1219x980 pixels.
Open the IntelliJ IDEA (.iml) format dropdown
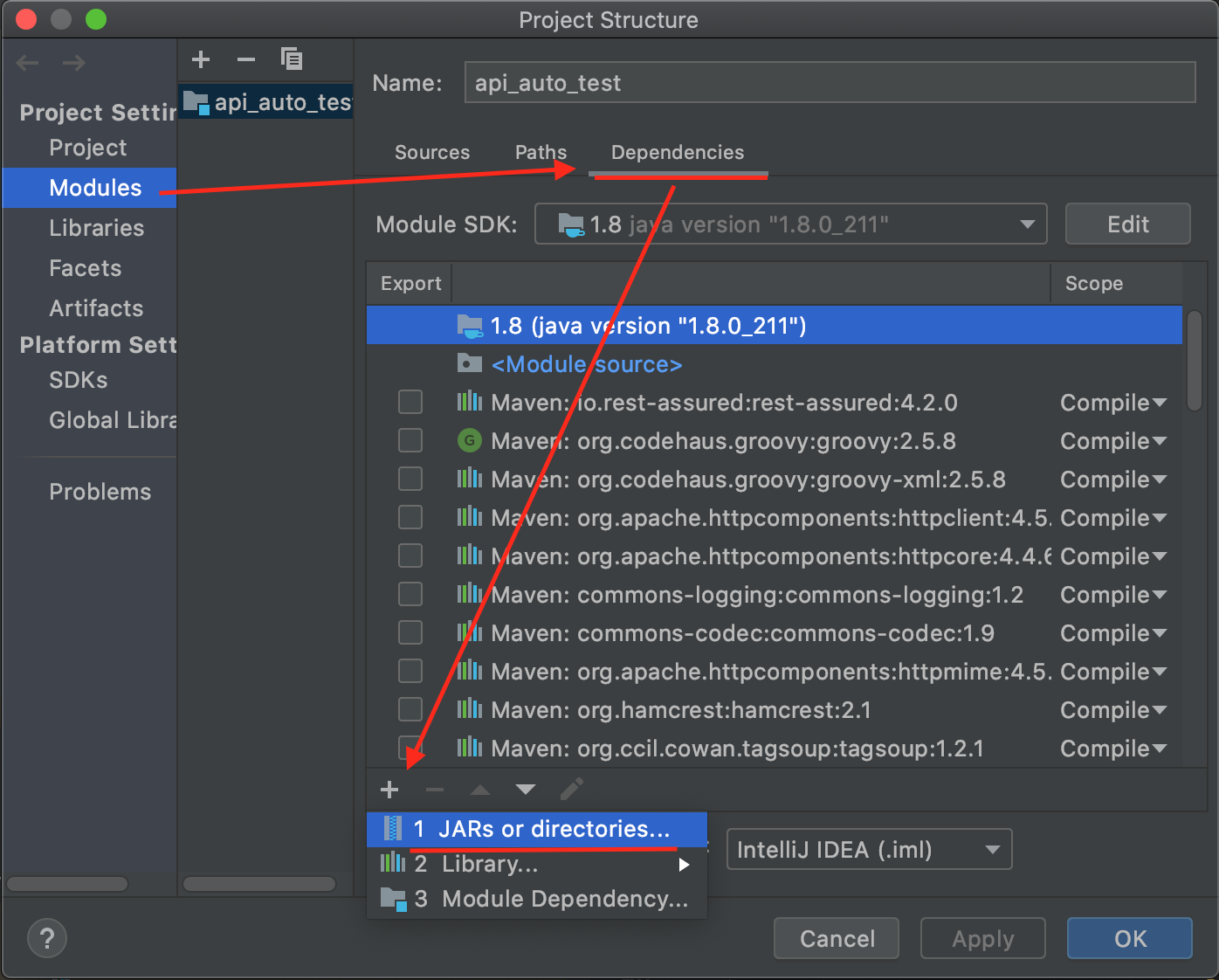click(x=870, y=849)
